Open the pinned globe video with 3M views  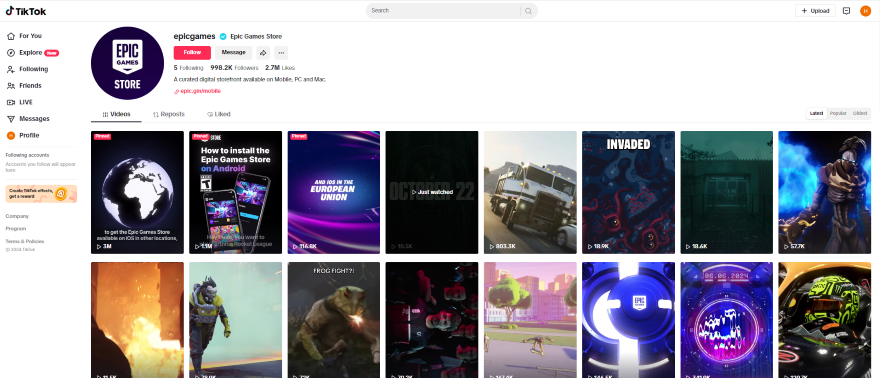(138, 192)
